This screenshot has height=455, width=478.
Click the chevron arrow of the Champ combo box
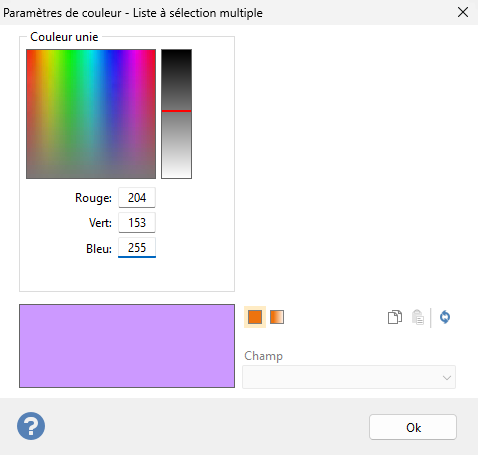pyautogui.click(x=447, y=378)
